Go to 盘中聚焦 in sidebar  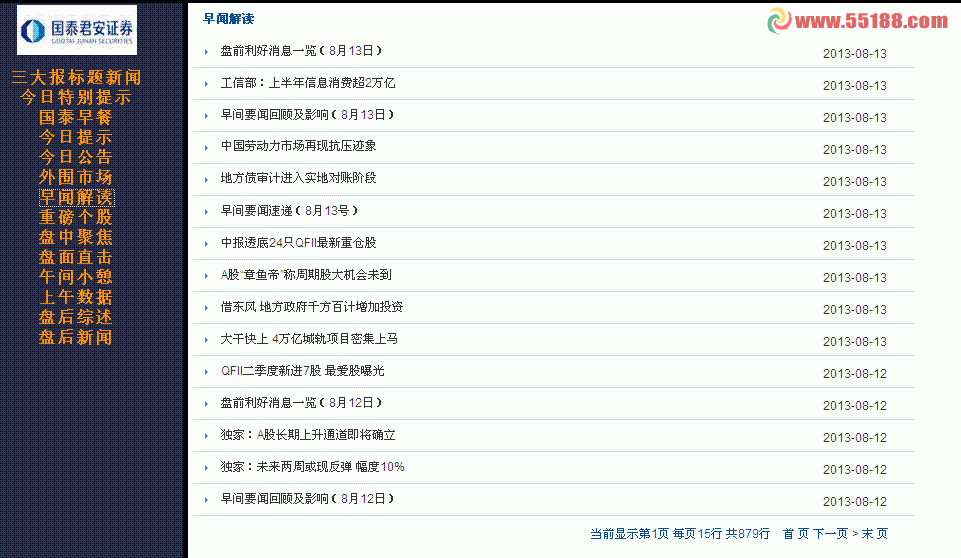click(76, 237)
